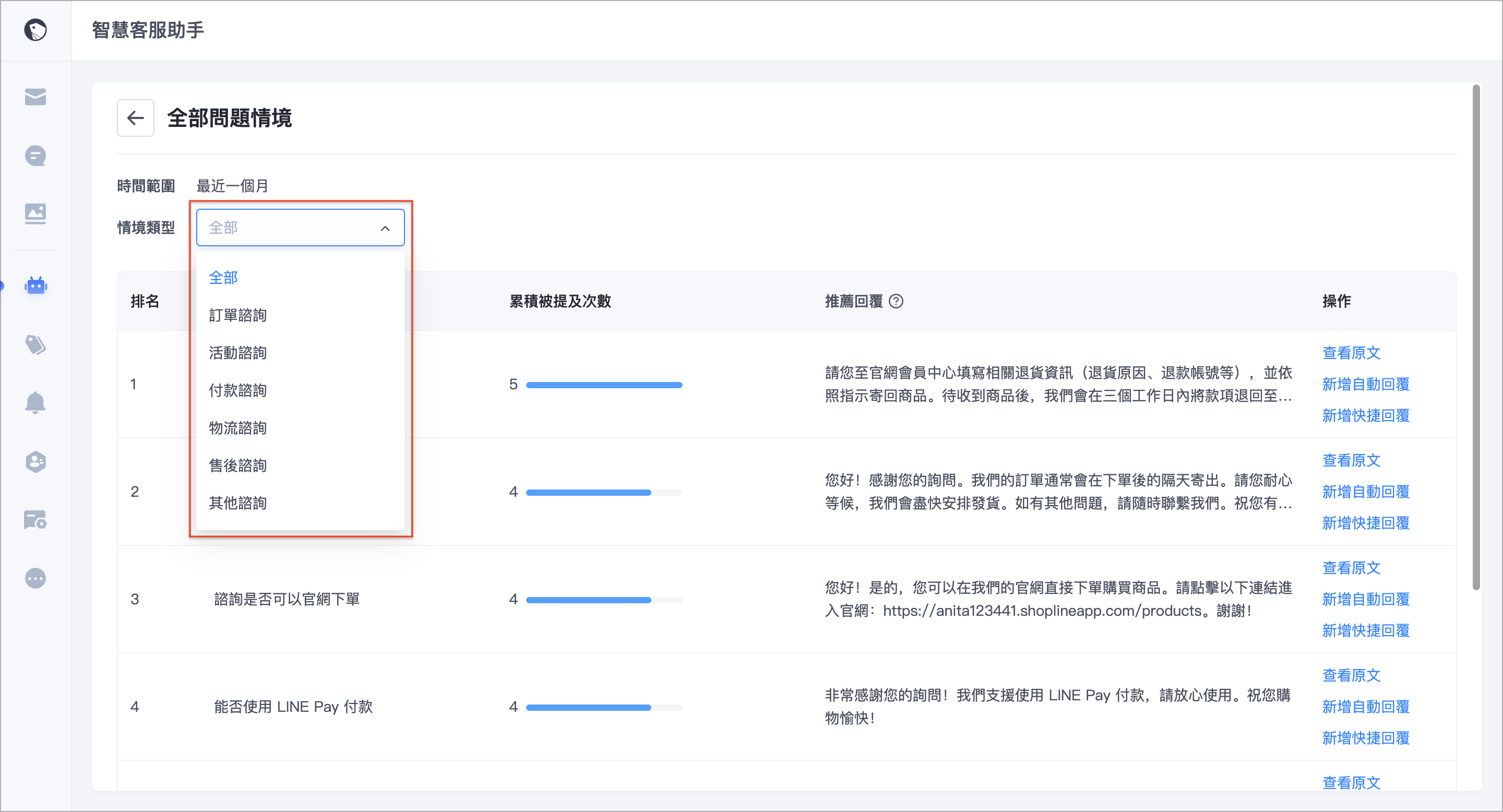The width and height of the screenshot is (1503, 812).
Task: Click 新增自動回覆 for rank 1 row
Action: pyautogui.click(x=1366, y=385)
